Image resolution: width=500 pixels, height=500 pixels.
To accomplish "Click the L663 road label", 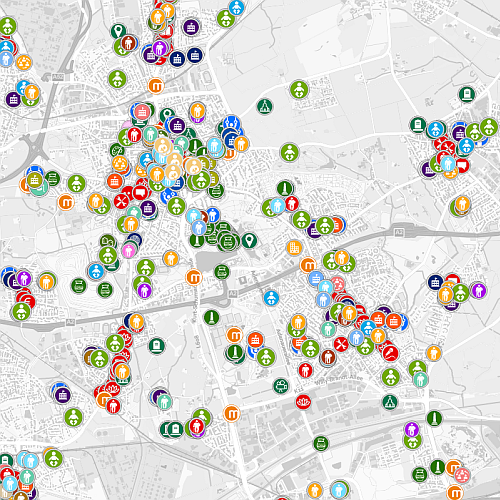I will (197, 343).
